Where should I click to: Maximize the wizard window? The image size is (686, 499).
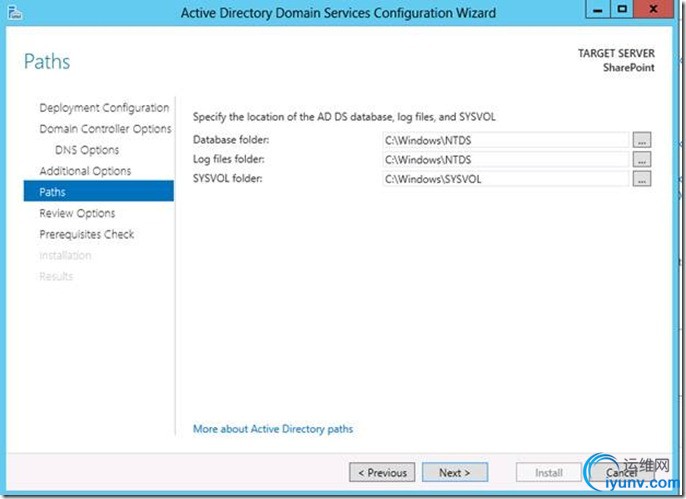click(x=622, y=10)
